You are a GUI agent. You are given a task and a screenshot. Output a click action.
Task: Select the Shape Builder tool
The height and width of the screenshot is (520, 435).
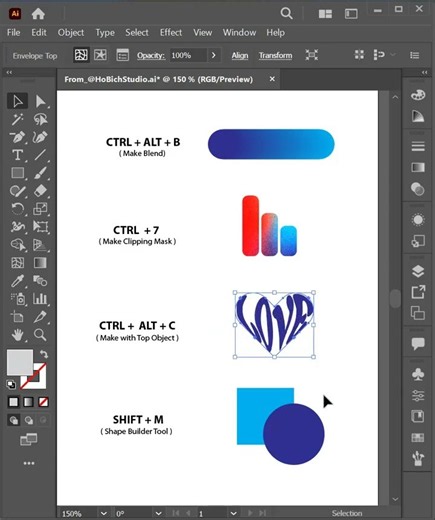[x=17, y=245]
